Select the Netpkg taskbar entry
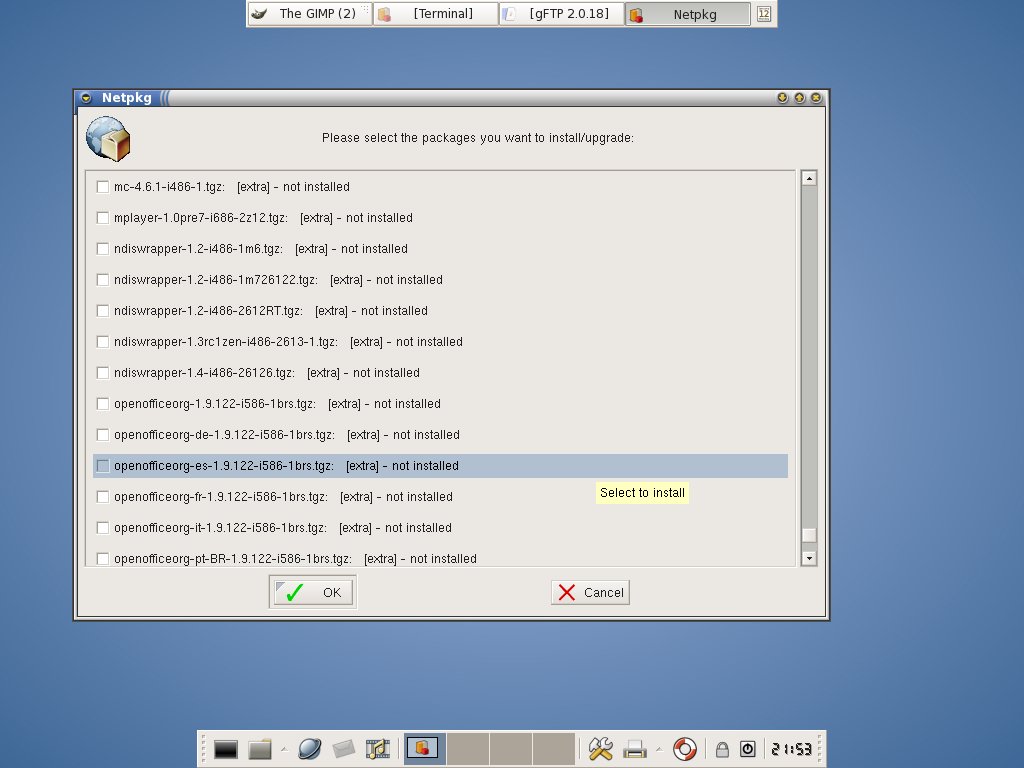The height and width of the screenshot is (768, 1024). tap(688, 14)
